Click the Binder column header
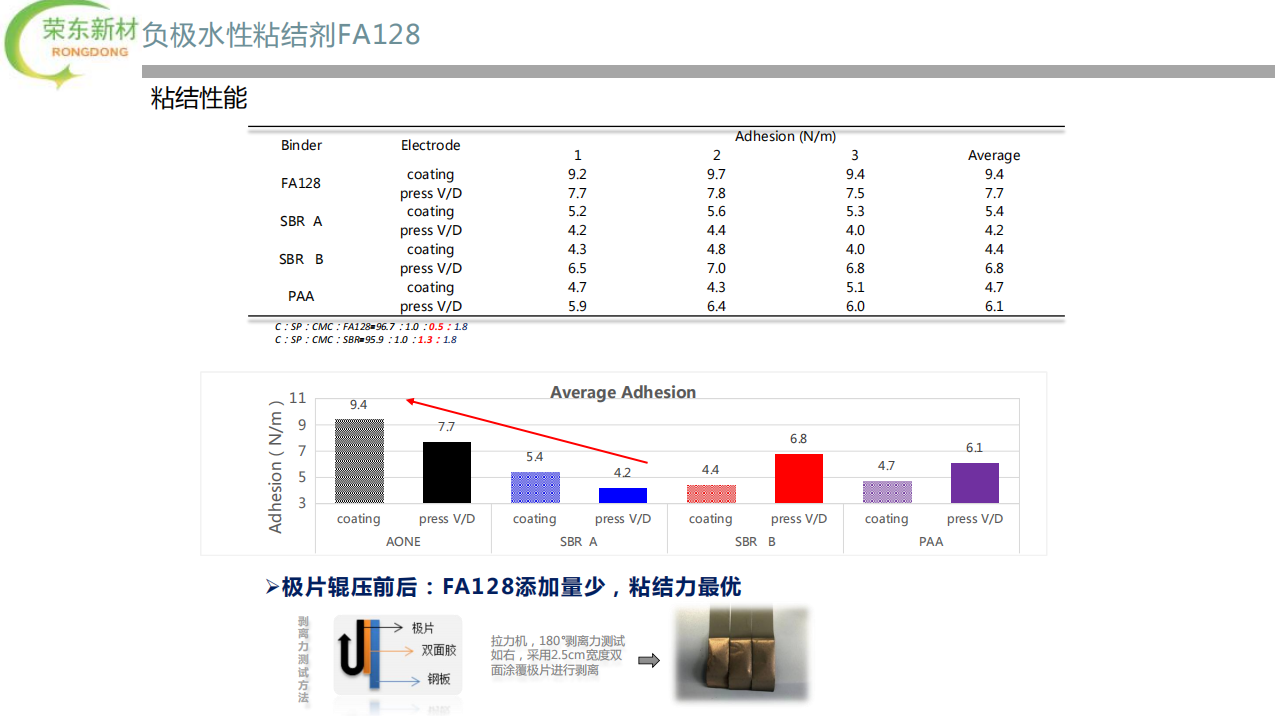 click(x=301, y=145)
